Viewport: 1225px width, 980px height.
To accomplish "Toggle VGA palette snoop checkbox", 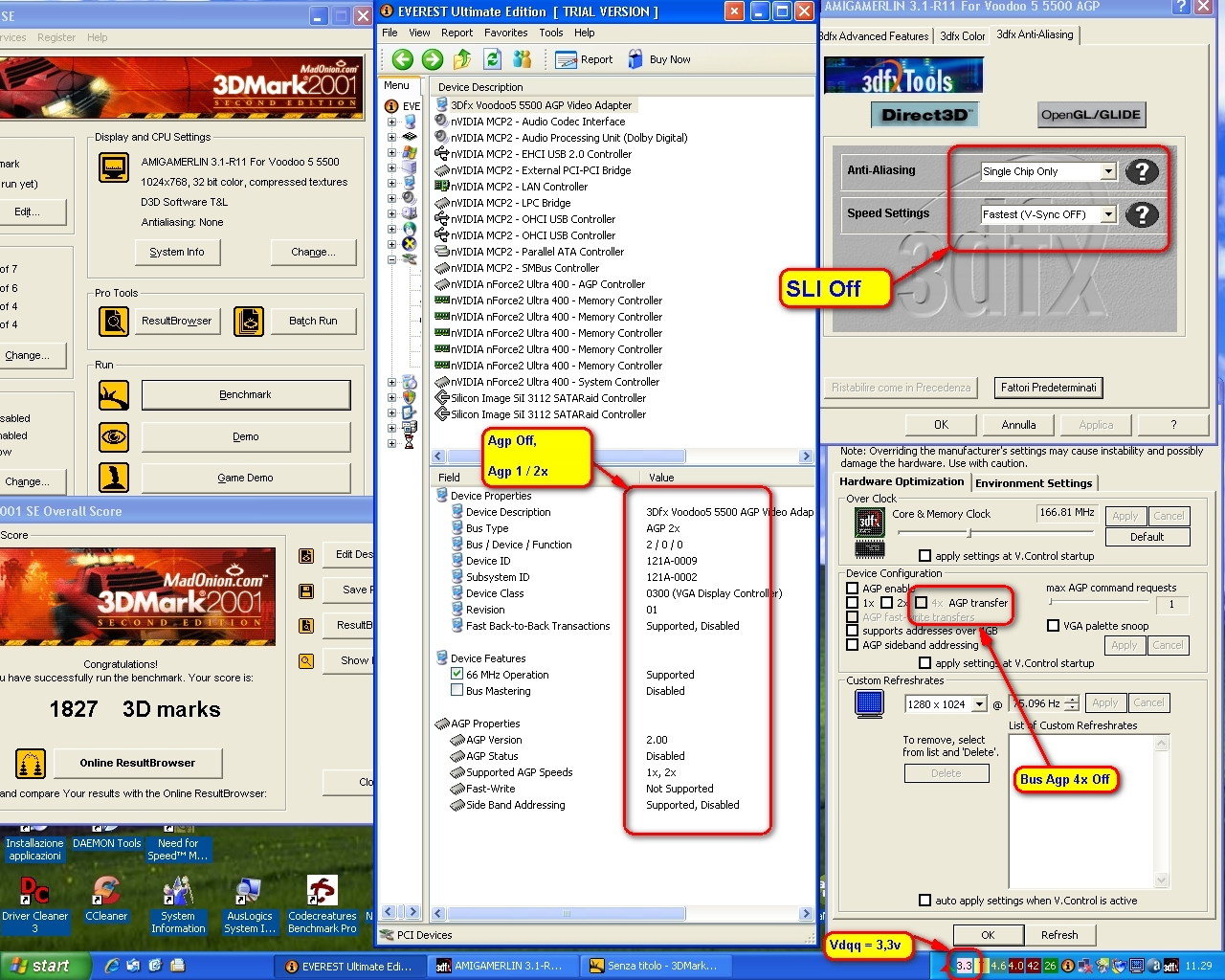I will tap(1053, 626).
